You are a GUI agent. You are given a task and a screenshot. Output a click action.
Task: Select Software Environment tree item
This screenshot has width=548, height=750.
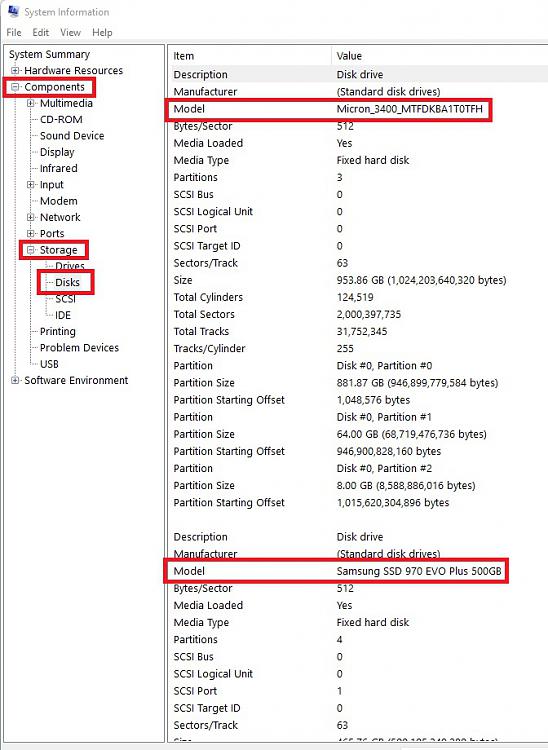[77, 380]
